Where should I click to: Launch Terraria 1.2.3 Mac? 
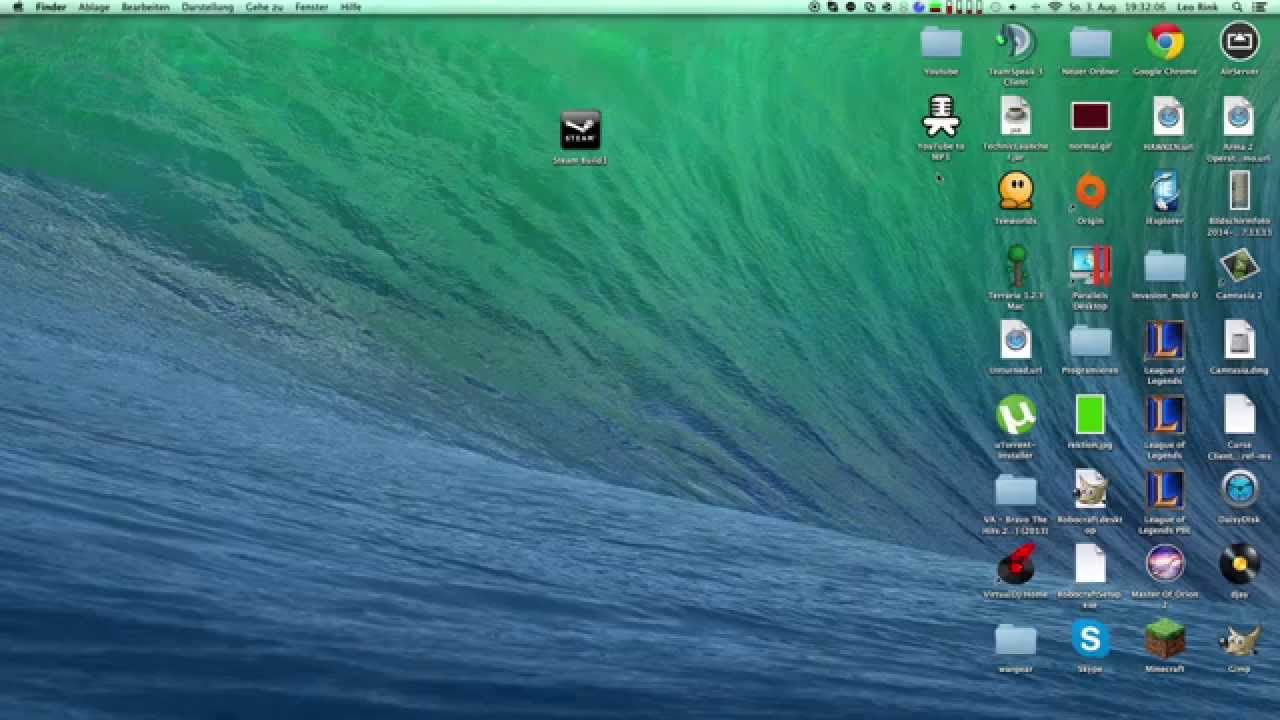(1016, 265)
